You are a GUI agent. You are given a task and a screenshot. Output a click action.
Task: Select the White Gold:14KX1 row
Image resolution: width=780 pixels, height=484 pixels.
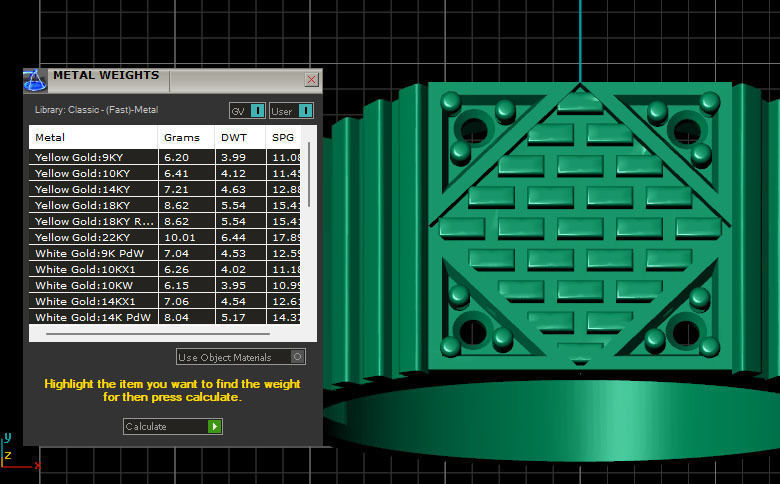coord(165,301)
